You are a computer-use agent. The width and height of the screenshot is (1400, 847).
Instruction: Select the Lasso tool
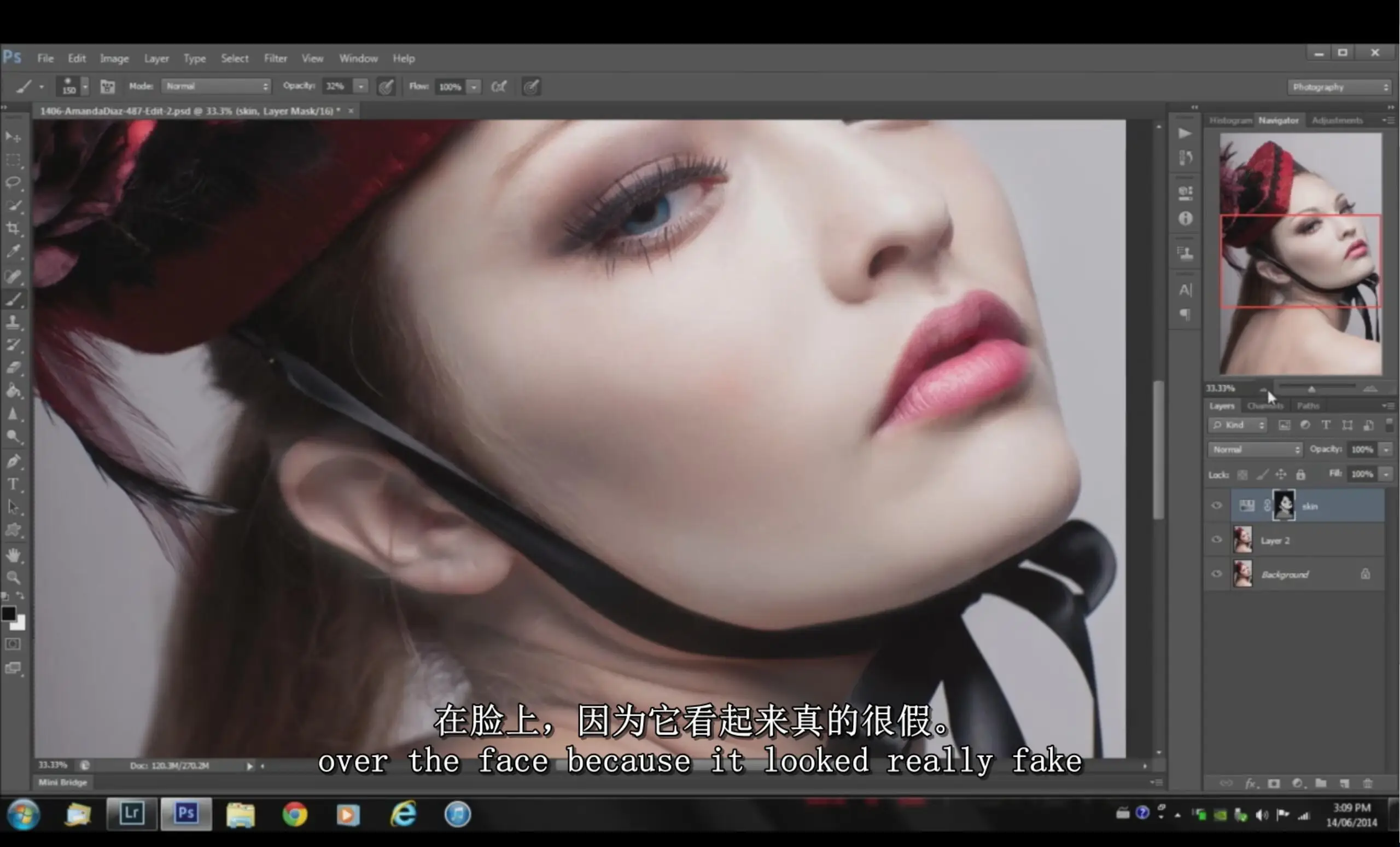(x=13, y=182)
